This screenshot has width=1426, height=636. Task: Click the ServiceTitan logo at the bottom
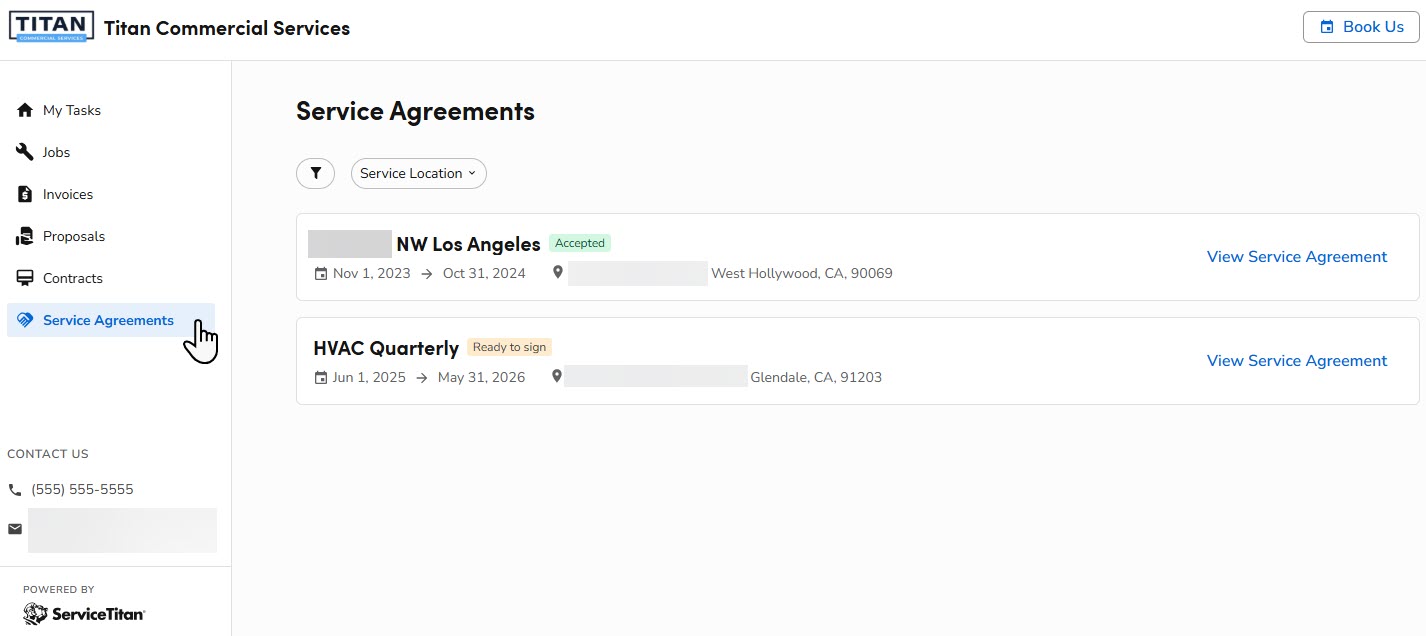tap(83, 613)
